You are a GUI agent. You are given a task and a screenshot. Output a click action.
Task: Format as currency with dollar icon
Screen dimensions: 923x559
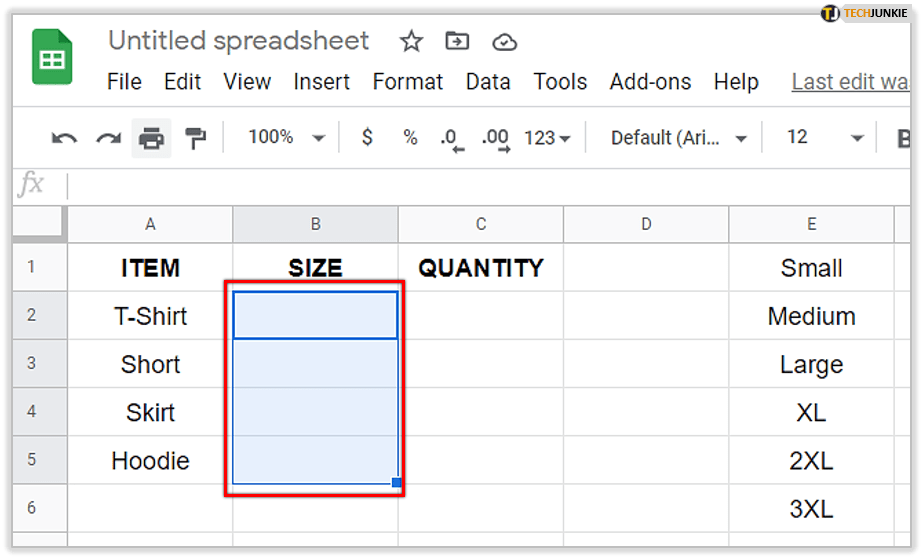367,138
